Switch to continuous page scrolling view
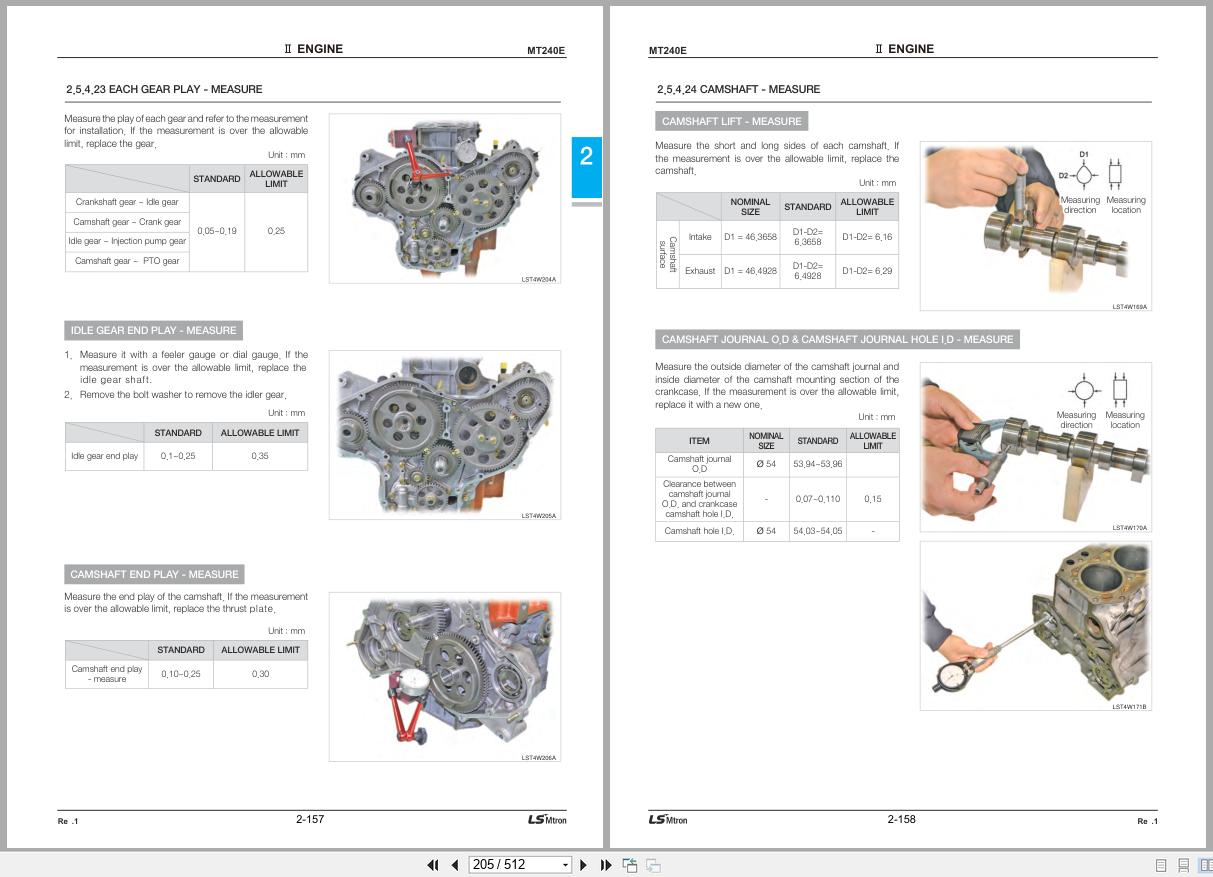 point(1183,865)
